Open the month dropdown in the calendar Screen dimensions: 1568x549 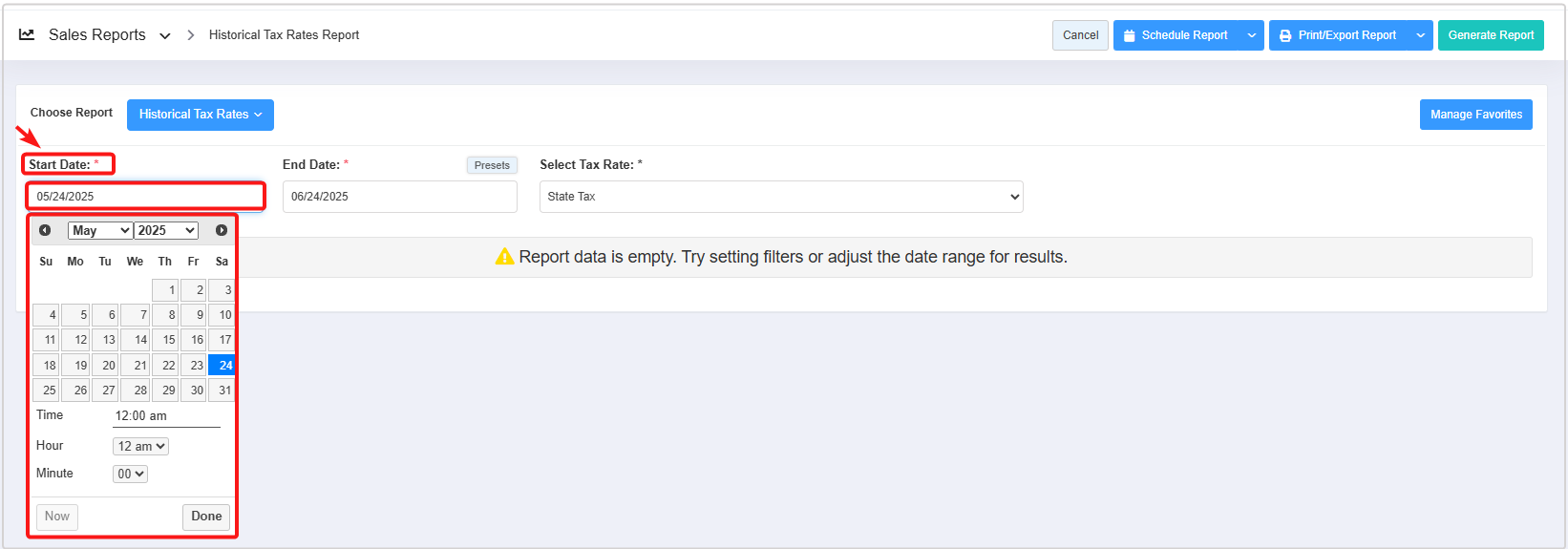(99, 230)
